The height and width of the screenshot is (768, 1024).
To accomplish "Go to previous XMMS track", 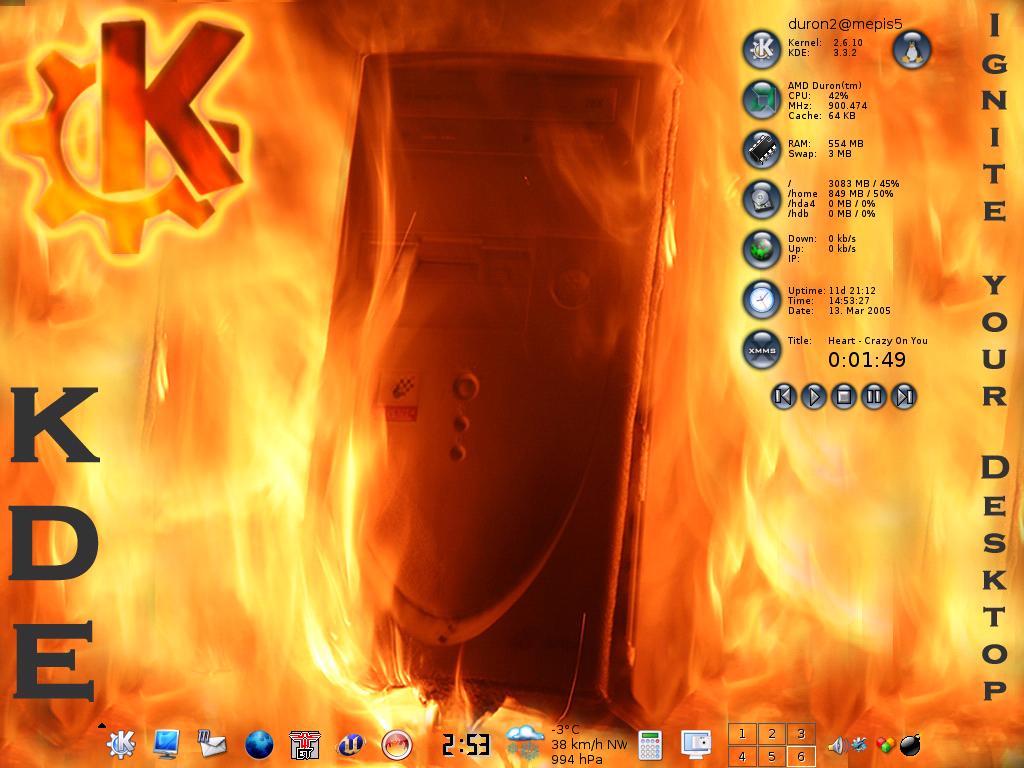I will (784, 397).
